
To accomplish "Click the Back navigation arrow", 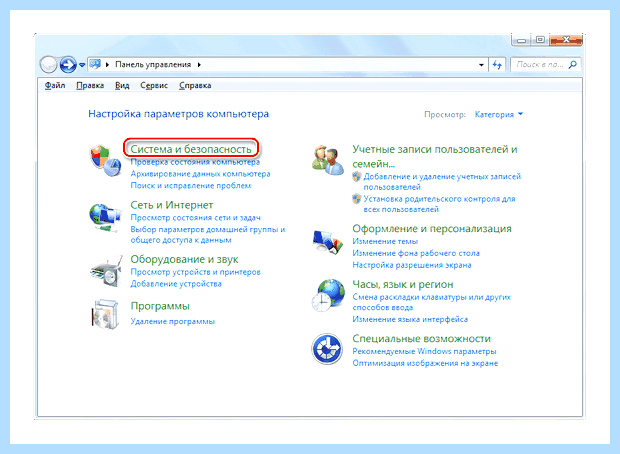I will tap(48, 64).
